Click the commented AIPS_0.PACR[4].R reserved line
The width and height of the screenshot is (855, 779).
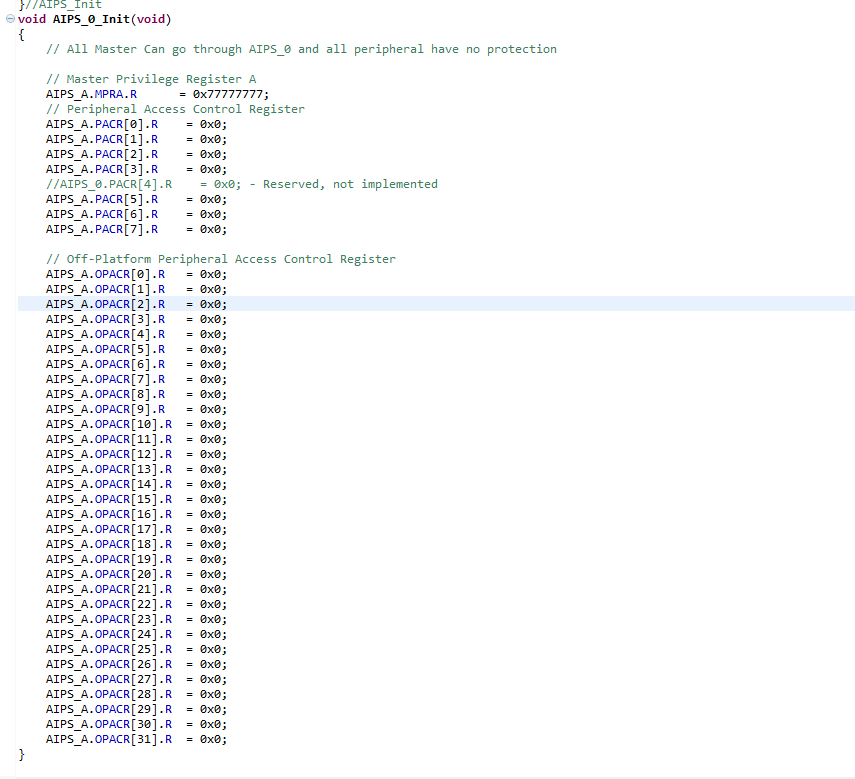pyautogui.click(x=242, y=184)
